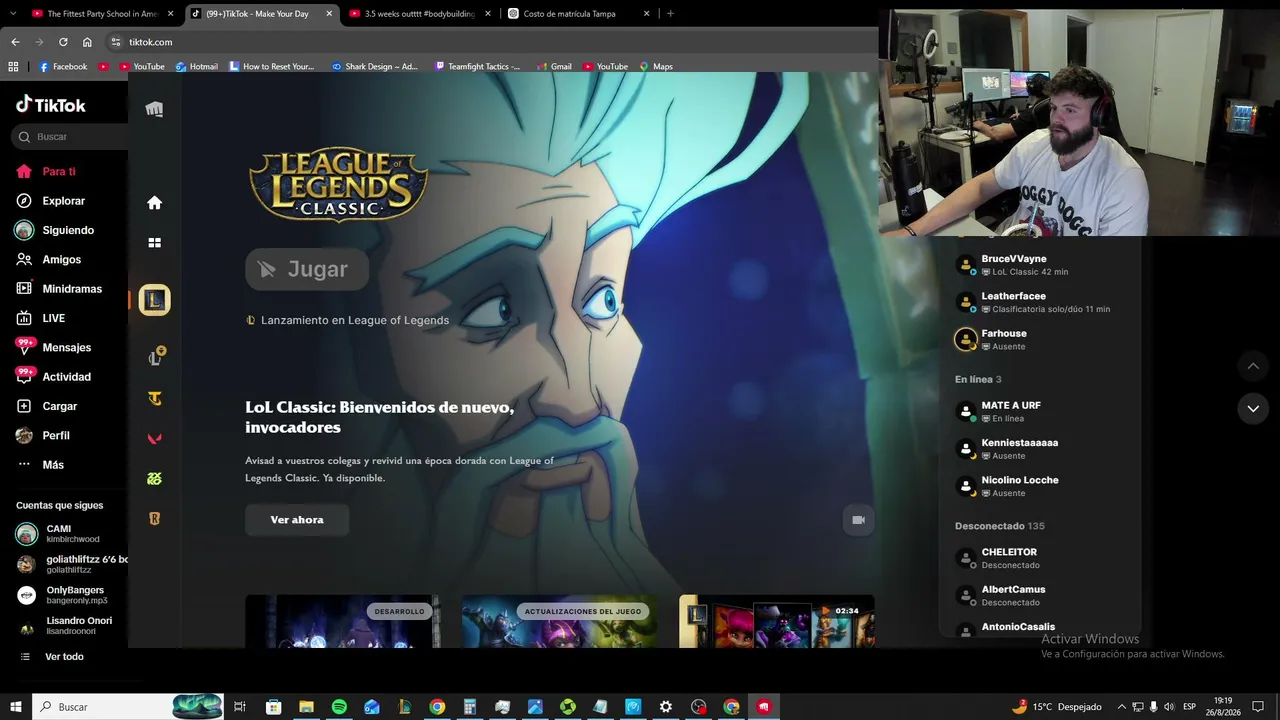Click the TikTok Buscar search field
1280x720 pixels.
(70, 137)
